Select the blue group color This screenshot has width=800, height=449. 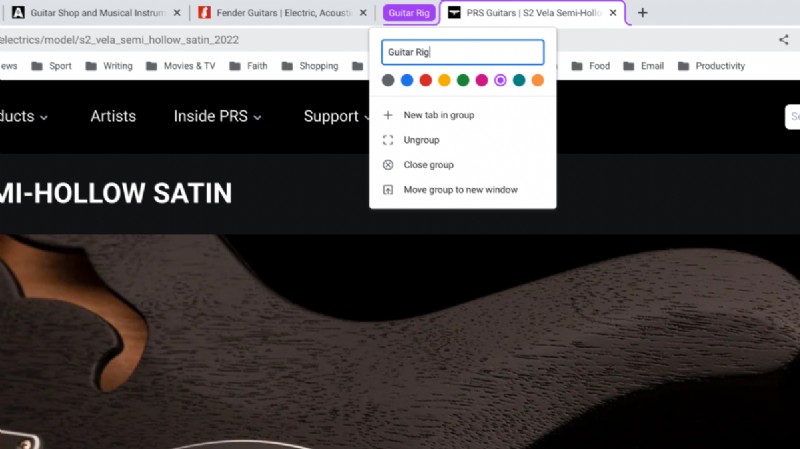tap(407, 80)
